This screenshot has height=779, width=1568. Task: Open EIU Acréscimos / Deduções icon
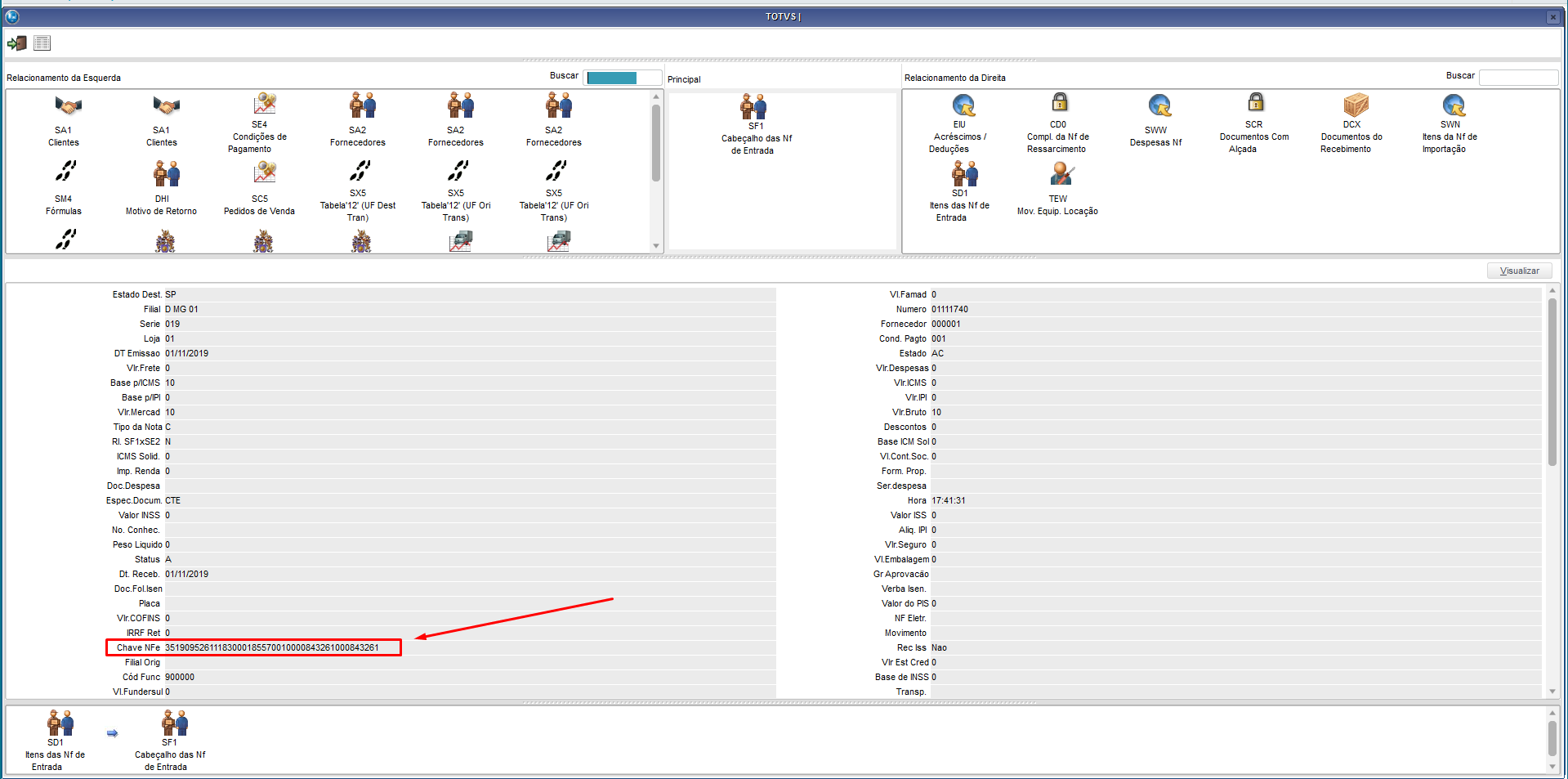(x=964, y=105)
